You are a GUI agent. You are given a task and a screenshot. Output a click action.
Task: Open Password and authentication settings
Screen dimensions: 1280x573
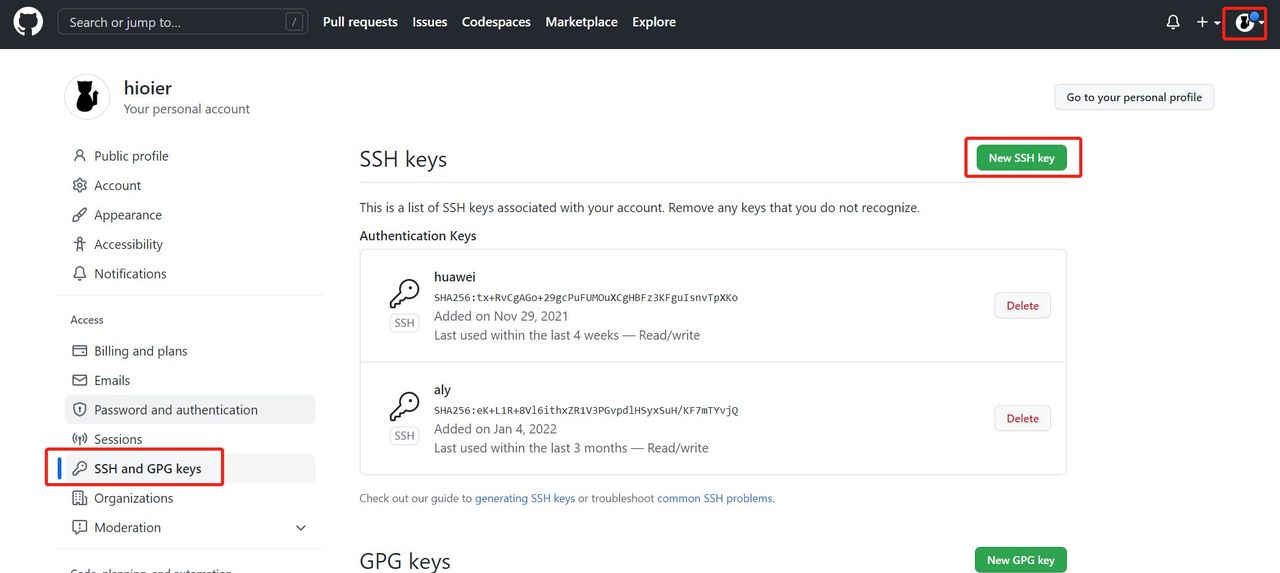coord(190,410)
